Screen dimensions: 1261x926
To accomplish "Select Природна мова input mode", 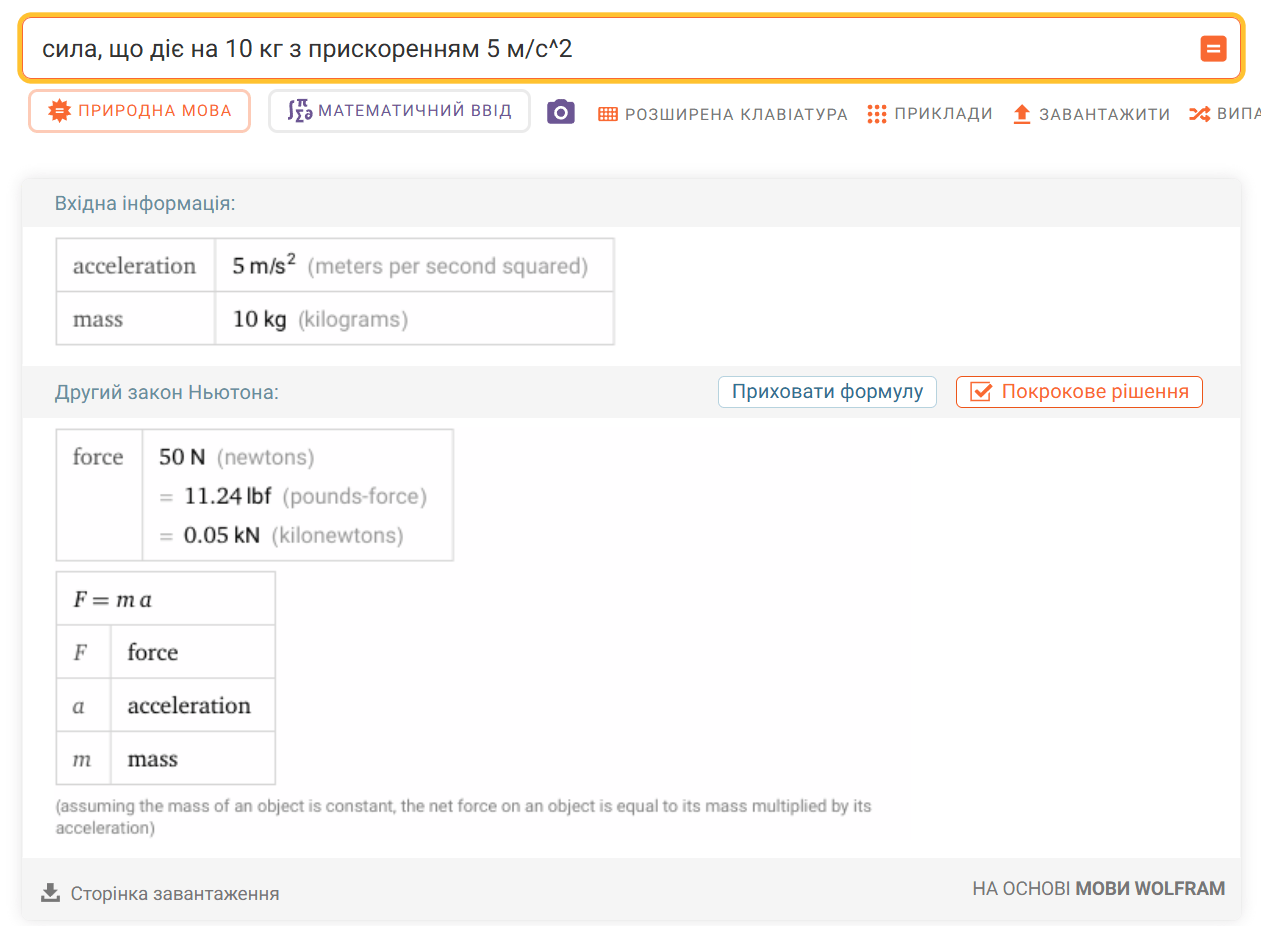I will coord(139,111).
